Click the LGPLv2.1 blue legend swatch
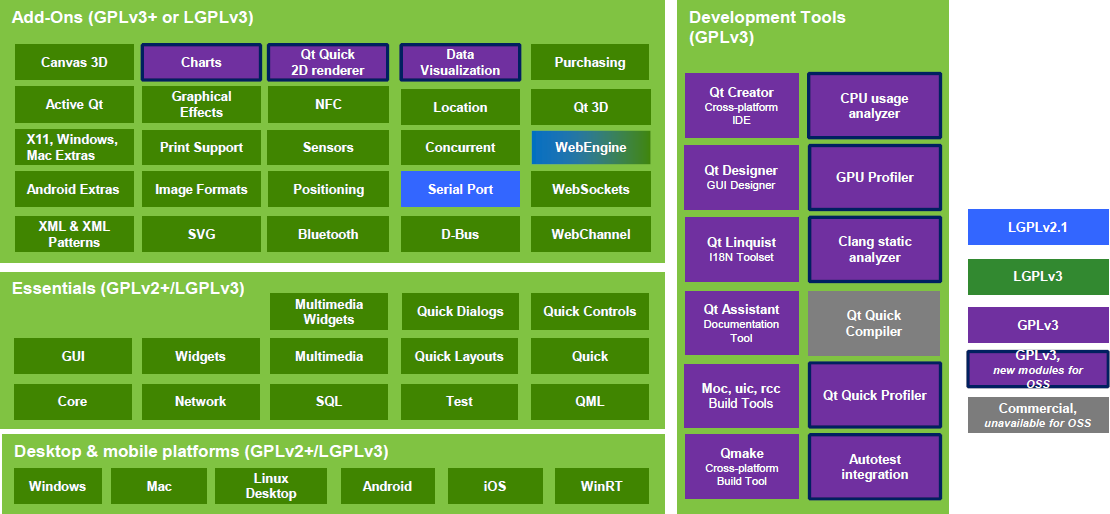1110x514 pixels. (1038, 227)
